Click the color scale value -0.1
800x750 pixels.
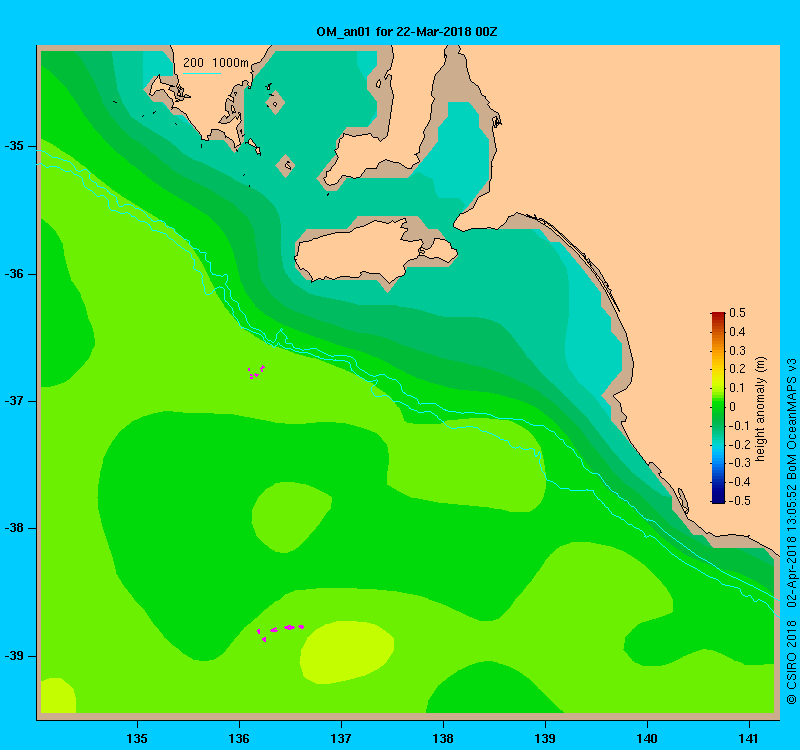[738, 426]
